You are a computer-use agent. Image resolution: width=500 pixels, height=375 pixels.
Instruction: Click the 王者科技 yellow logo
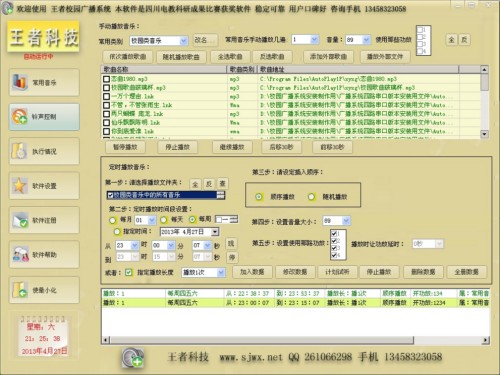(x=44, y=37)
